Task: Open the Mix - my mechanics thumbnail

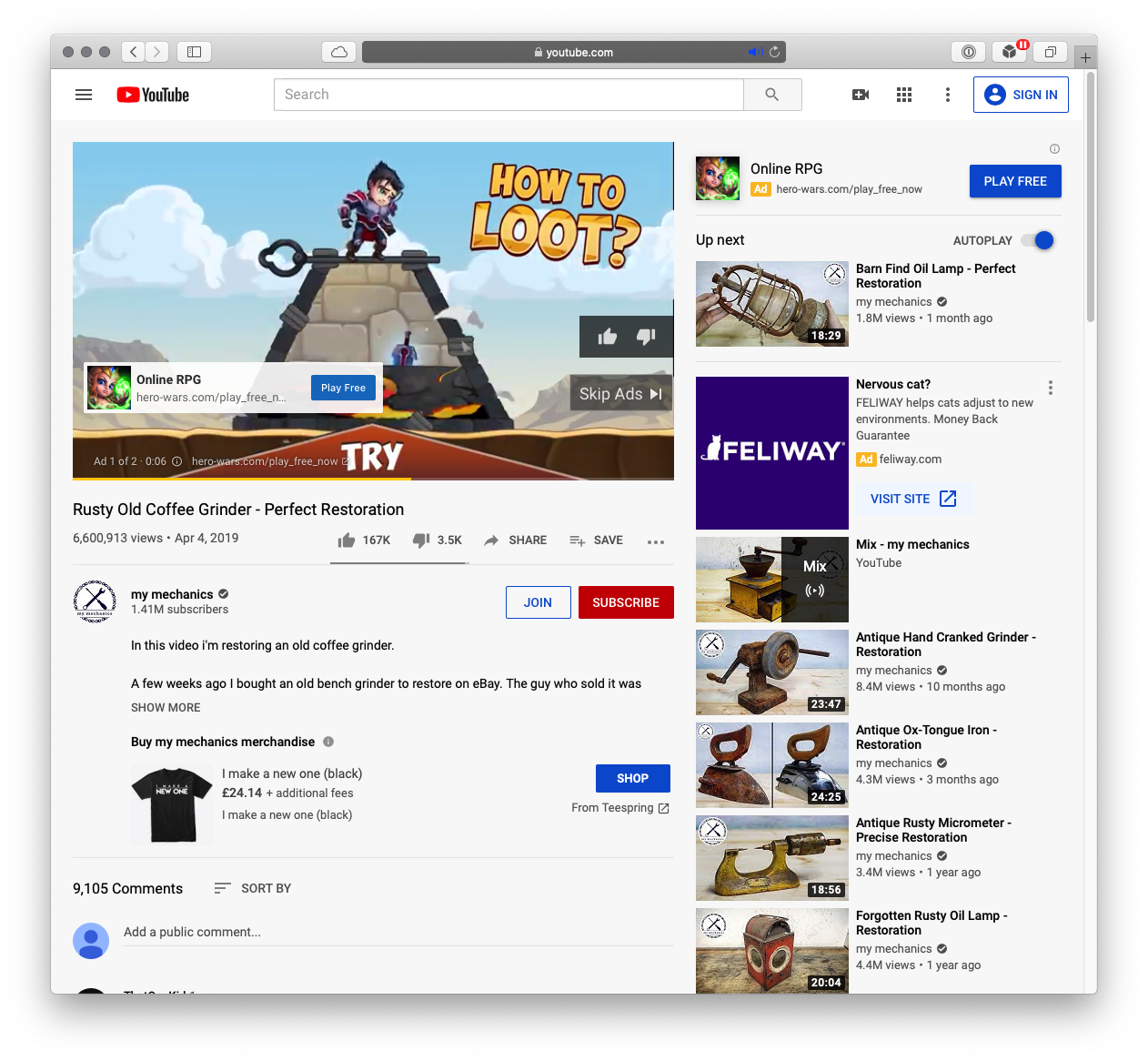Action: click(772, 580)
